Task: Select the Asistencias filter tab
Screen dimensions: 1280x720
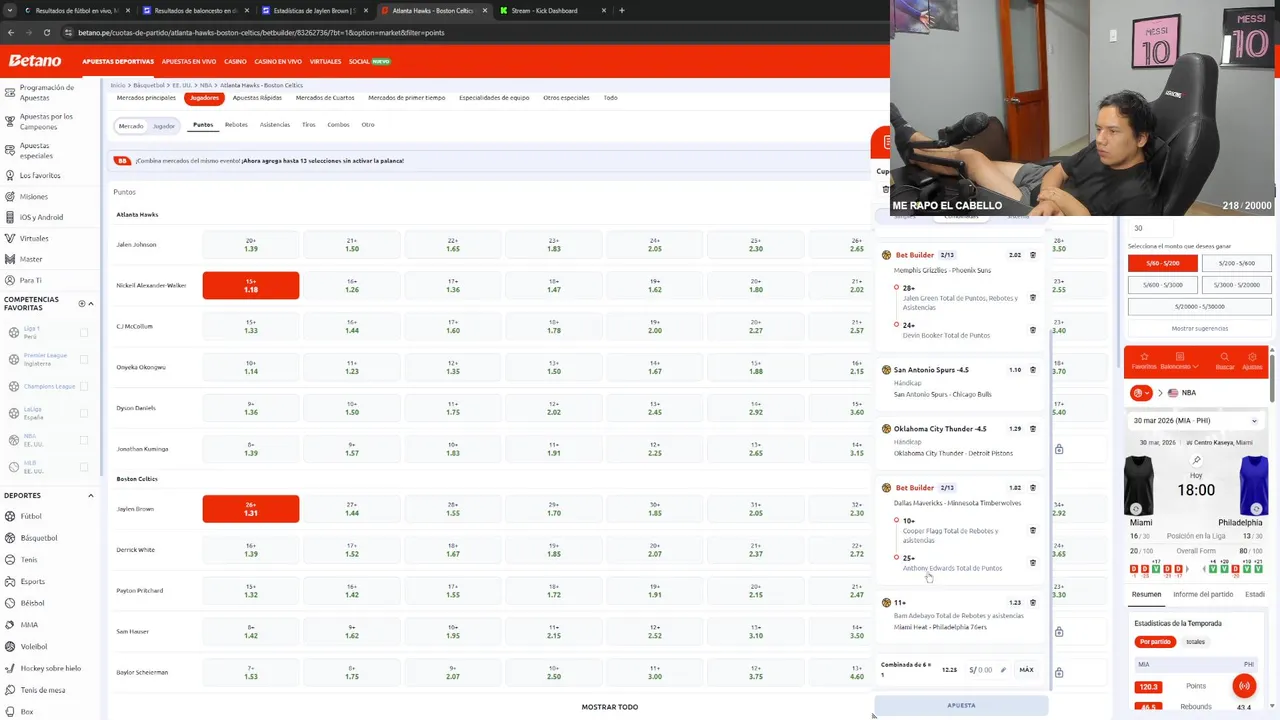Action: coord(275,125)
